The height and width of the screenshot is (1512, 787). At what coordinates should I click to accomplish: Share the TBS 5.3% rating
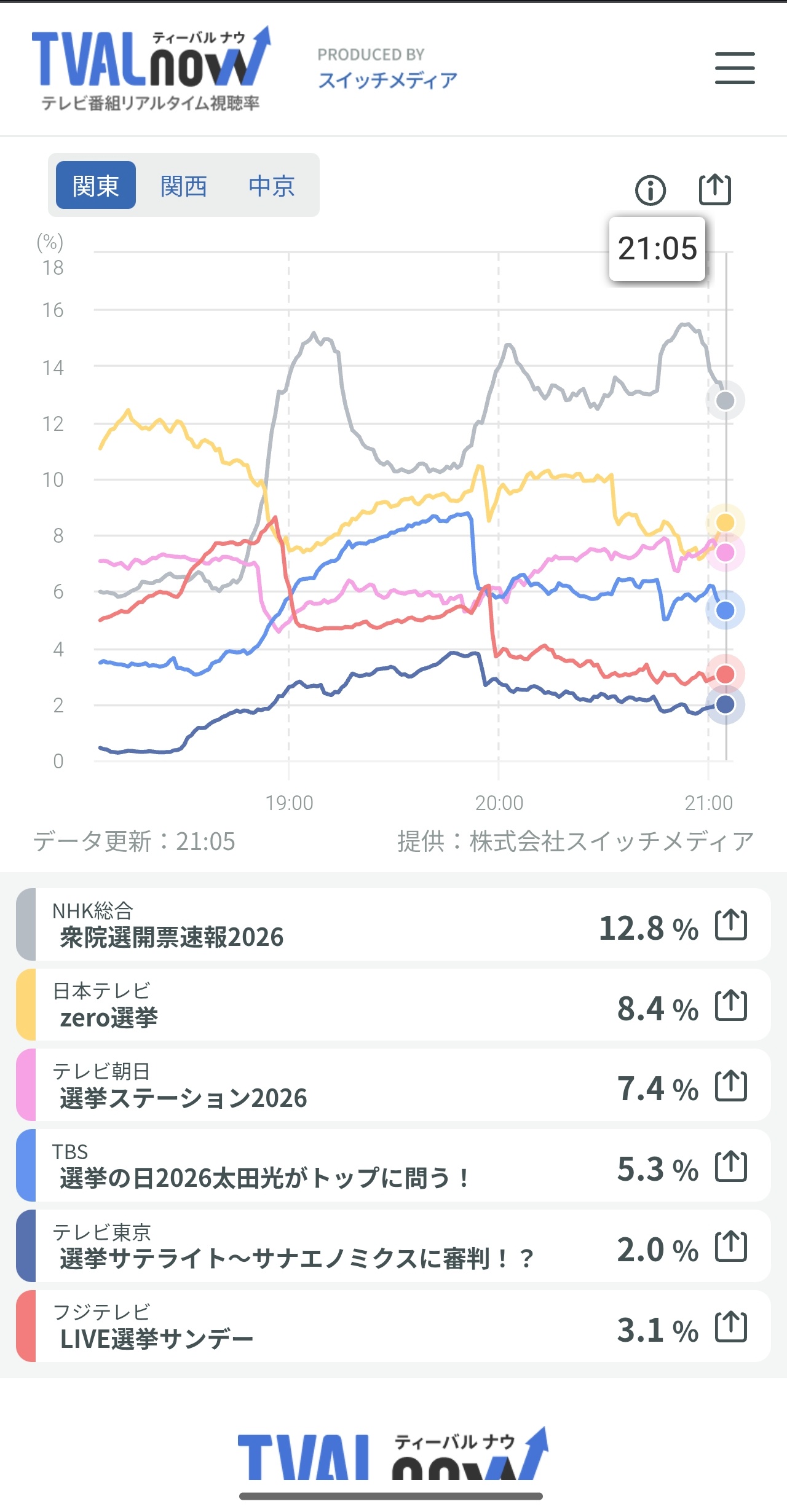[731, 1166]
